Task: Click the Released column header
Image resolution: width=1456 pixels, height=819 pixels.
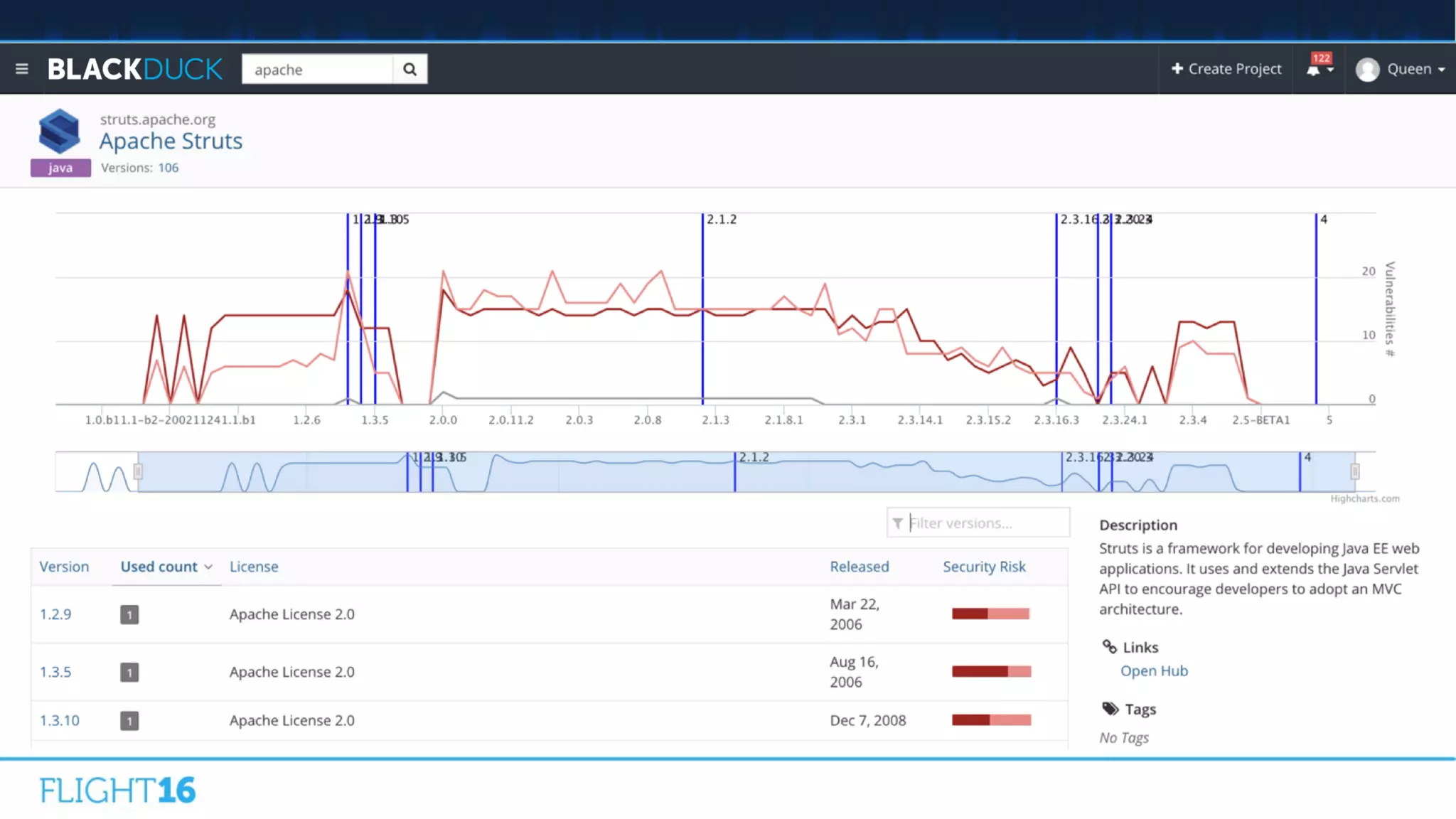Action: tap(859, 567)
